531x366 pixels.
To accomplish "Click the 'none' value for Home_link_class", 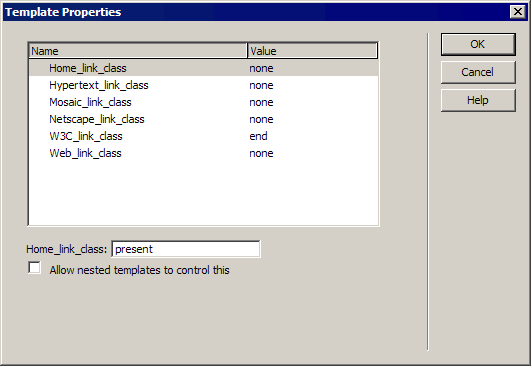I will [x=261, y=68].
